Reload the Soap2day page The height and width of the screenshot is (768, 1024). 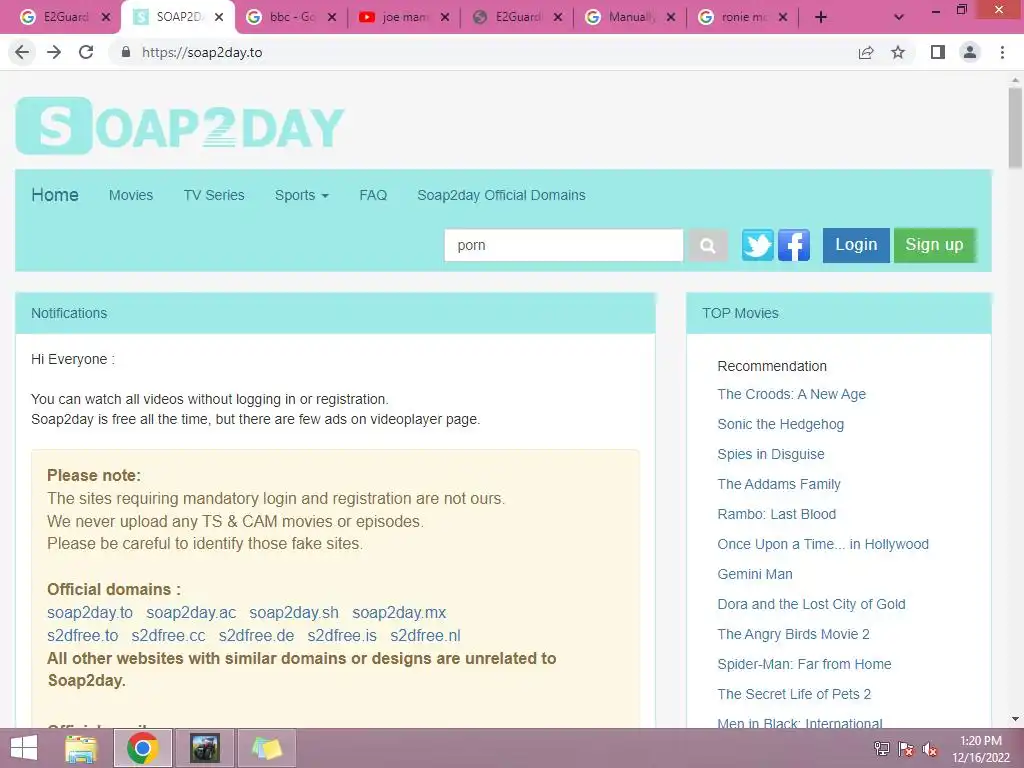pos(86,52)
